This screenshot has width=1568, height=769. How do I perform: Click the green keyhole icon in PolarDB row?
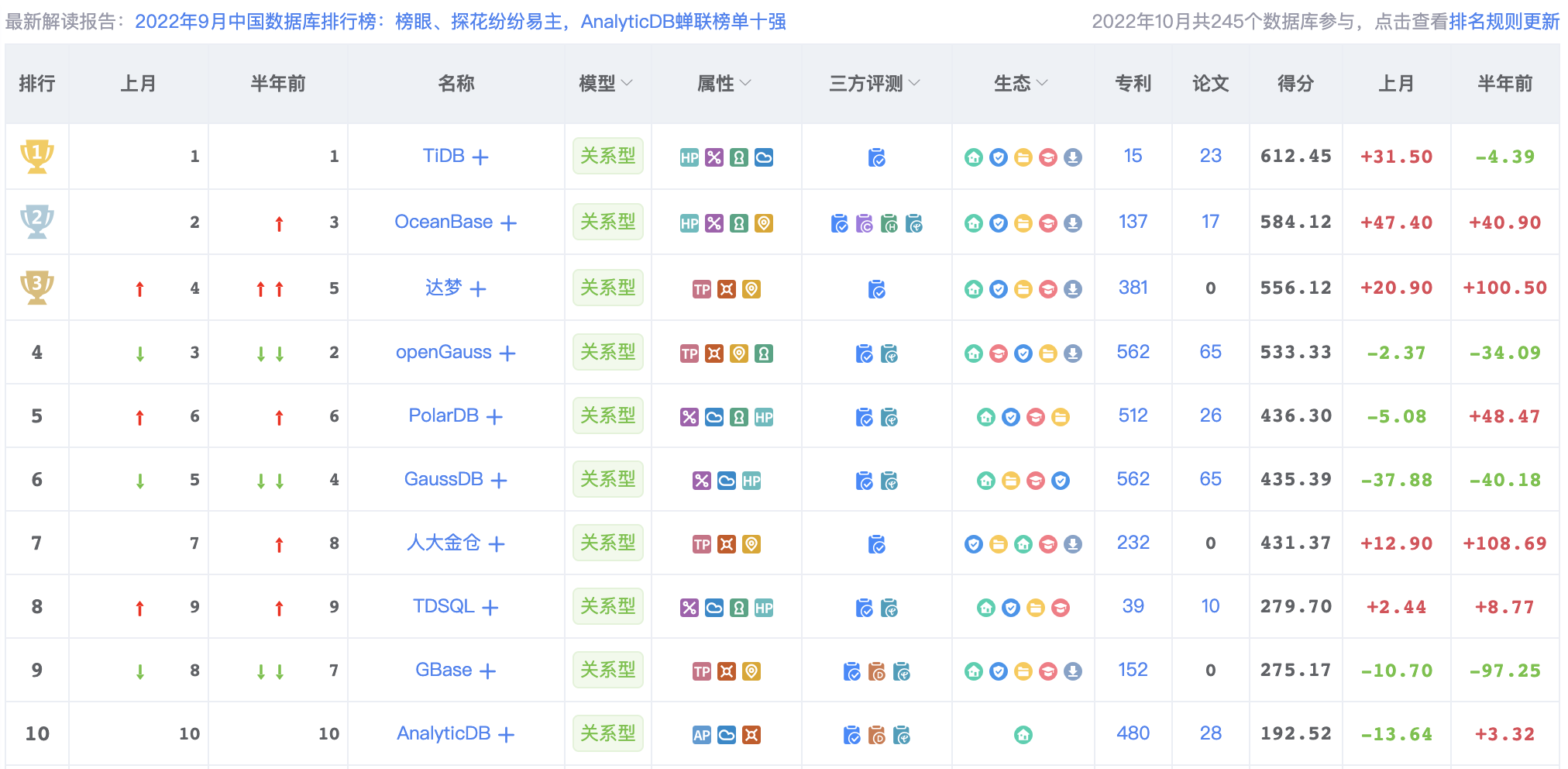(x=739, y=418)
